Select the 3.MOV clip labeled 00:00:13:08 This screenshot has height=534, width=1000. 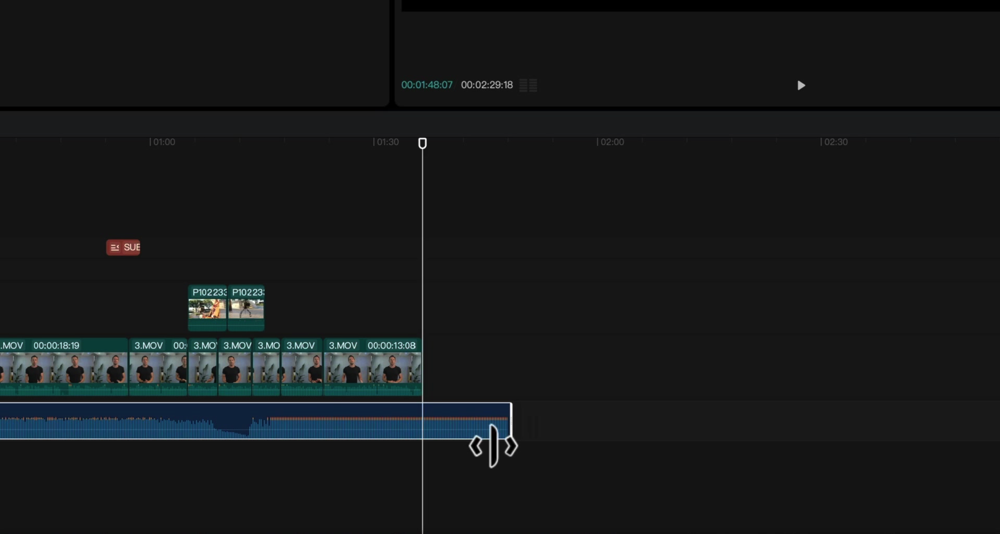pyautogui.click(x=372, y=368)
